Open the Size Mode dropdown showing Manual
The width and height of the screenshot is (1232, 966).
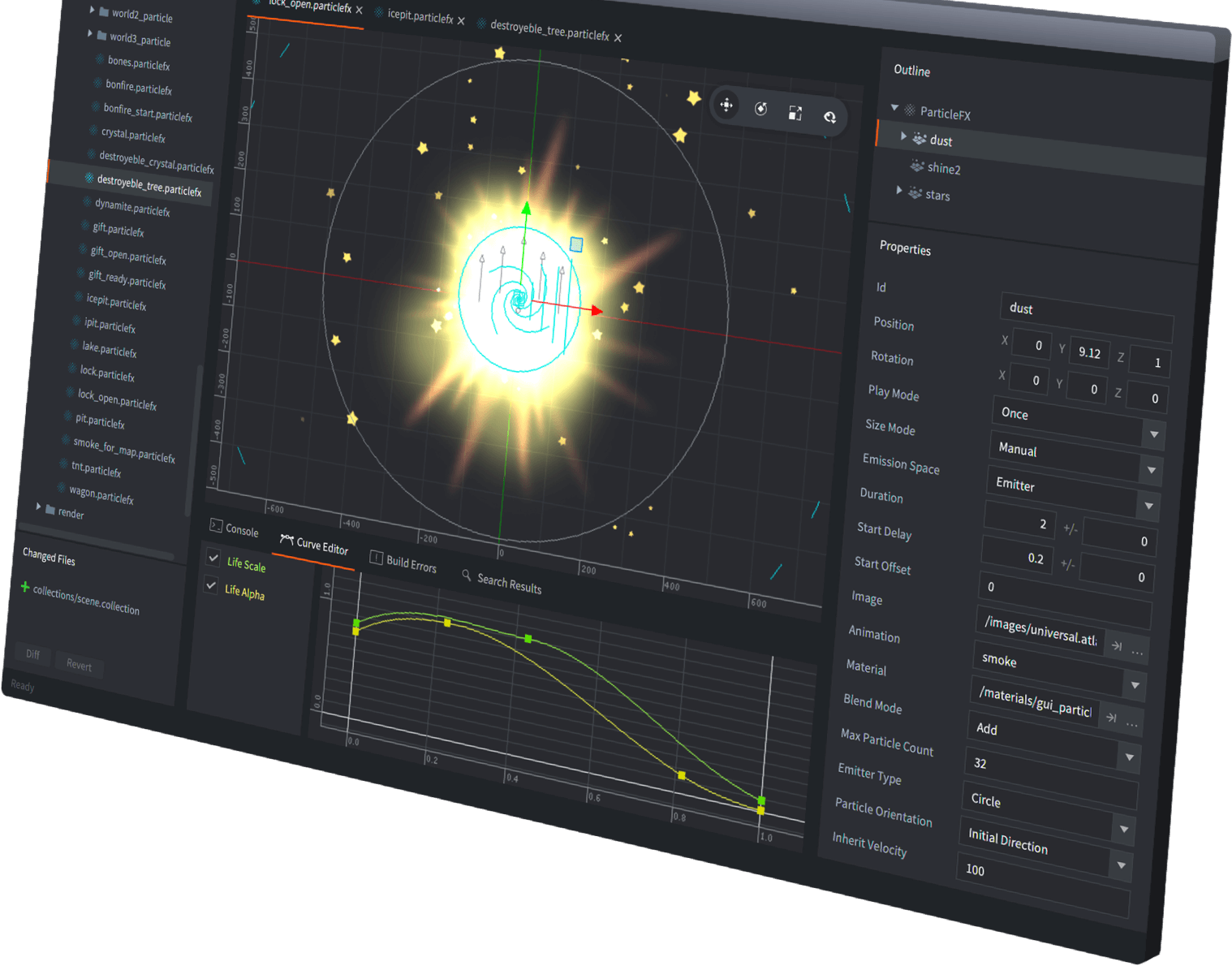1075,458
